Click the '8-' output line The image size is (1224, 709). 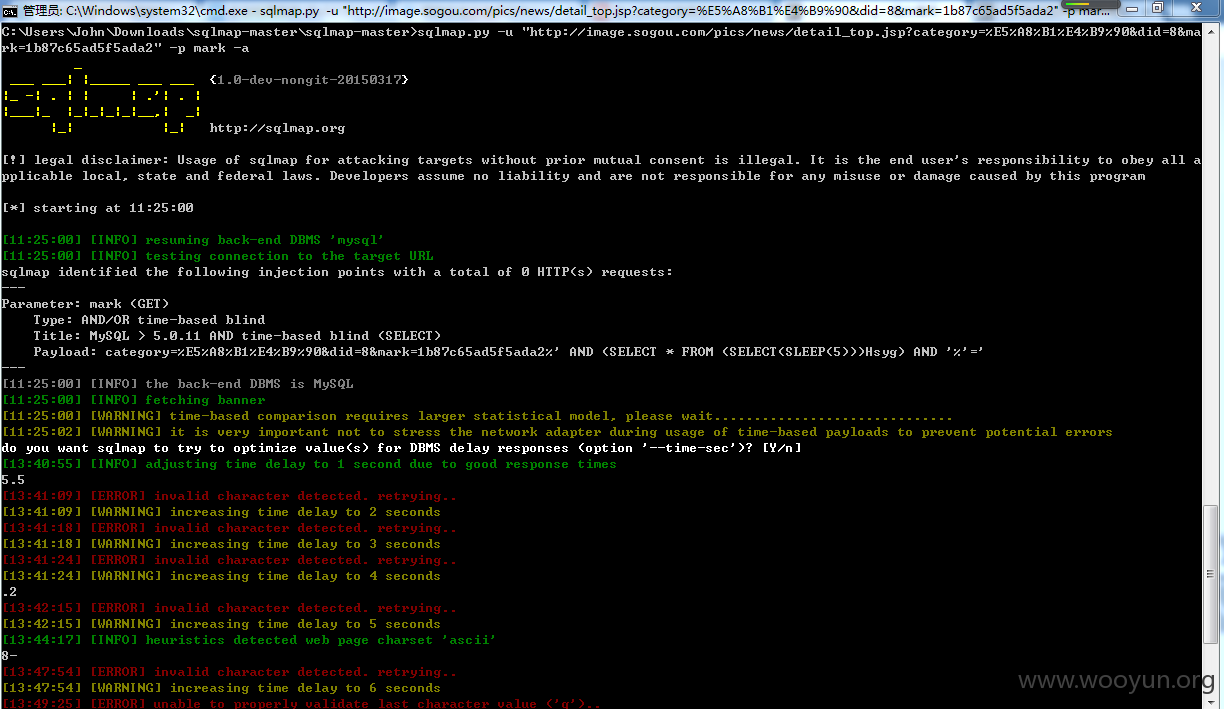(9, 656)
